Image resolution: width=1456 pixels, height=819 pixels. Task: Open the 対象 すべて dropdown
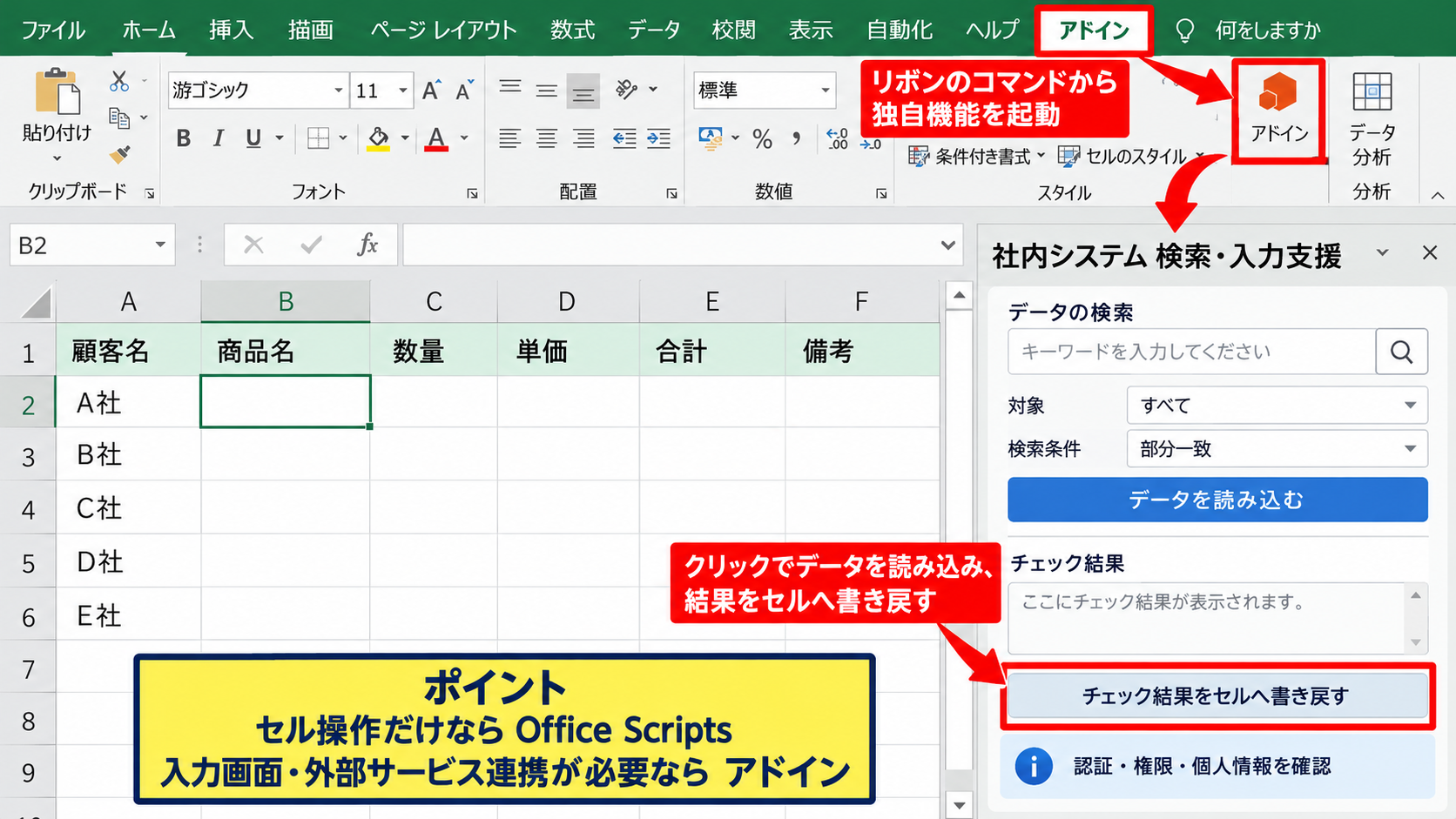click(1277, 405)
